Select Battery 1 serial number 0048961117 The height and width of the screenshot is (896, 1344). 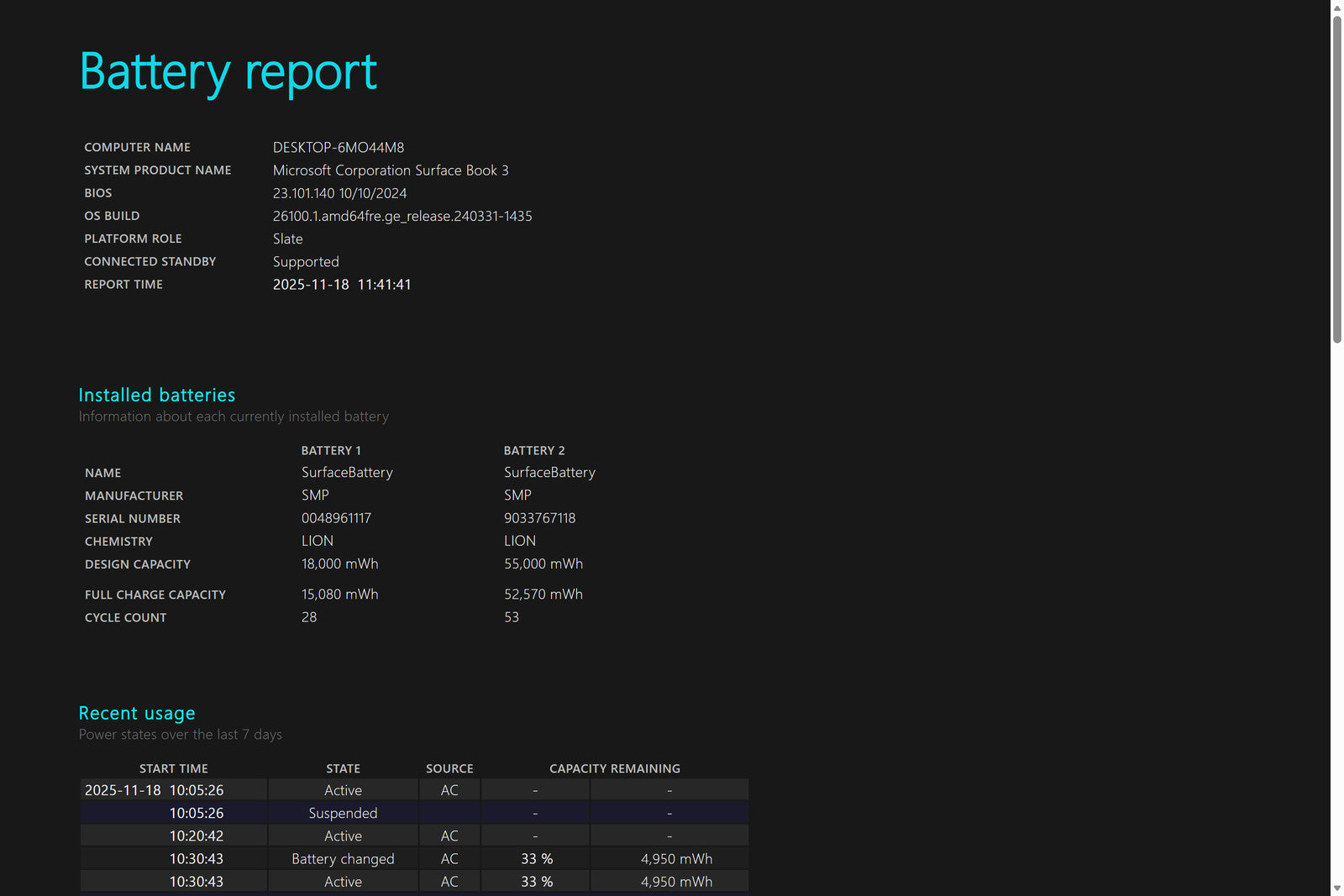pyautogui.click(x=336, y=518)
